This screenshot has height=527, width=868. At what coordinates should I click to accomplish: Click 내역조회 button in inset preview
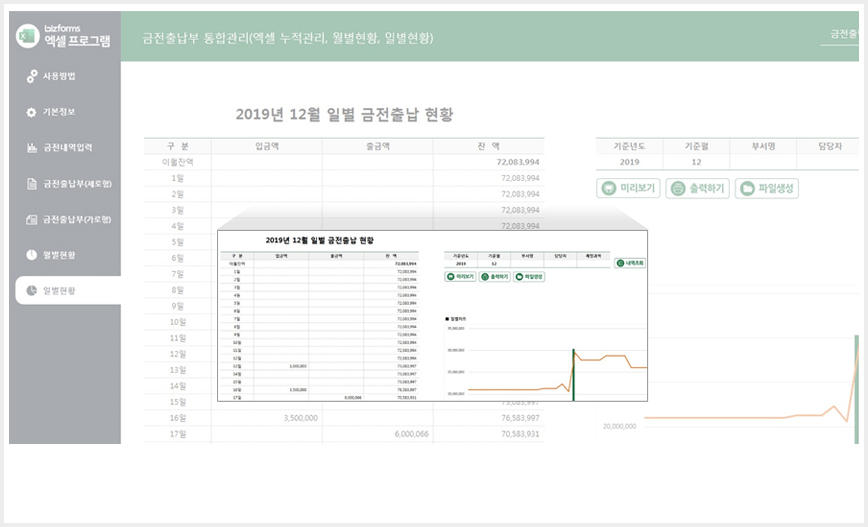630,263
